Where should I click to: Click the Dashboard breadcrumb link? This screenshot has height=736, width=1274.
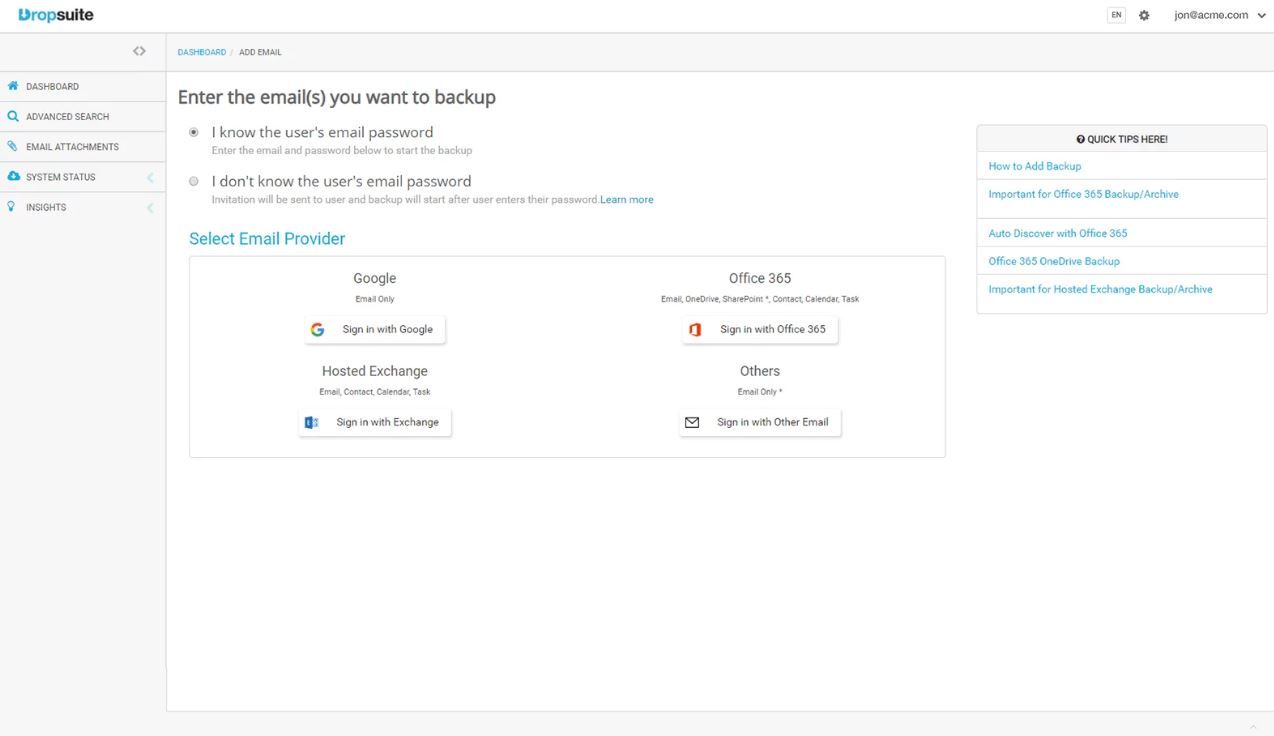pos(202,52)
